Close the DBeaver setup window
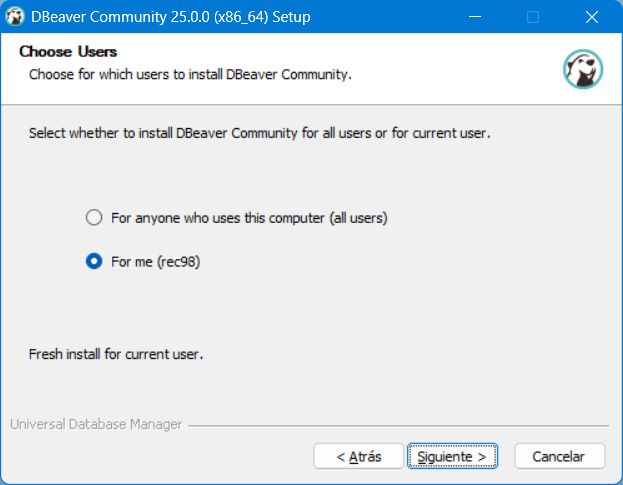The image size is (623, 485). click(592, 17)
